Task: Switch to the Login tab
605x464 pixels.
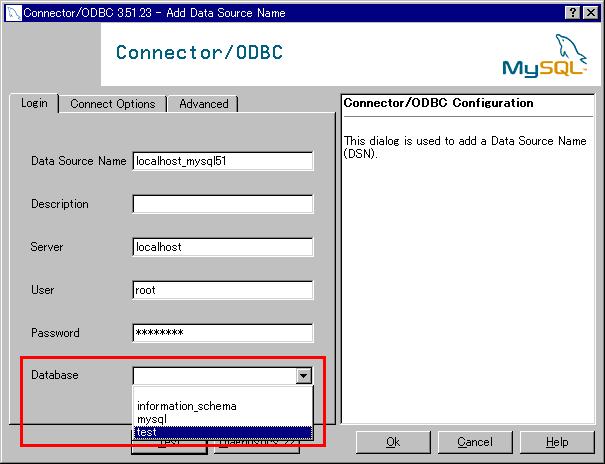Action: (34, 103)
